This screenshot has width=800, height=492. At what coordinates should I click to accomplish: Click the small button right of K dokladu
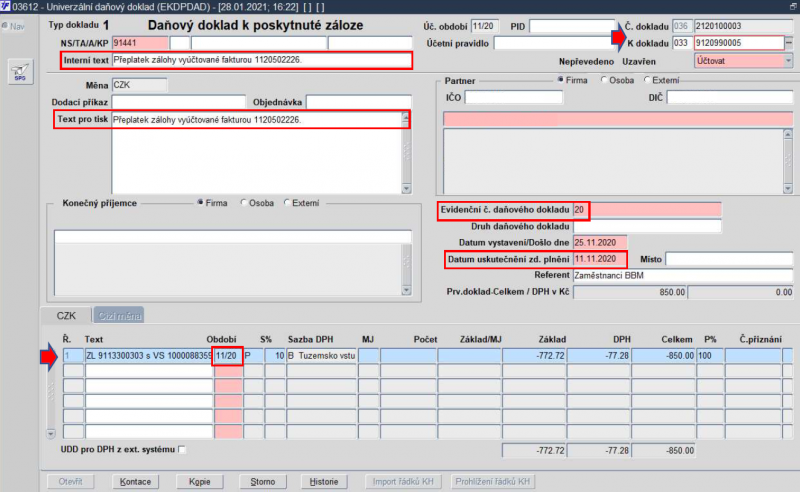coord(789,43)
